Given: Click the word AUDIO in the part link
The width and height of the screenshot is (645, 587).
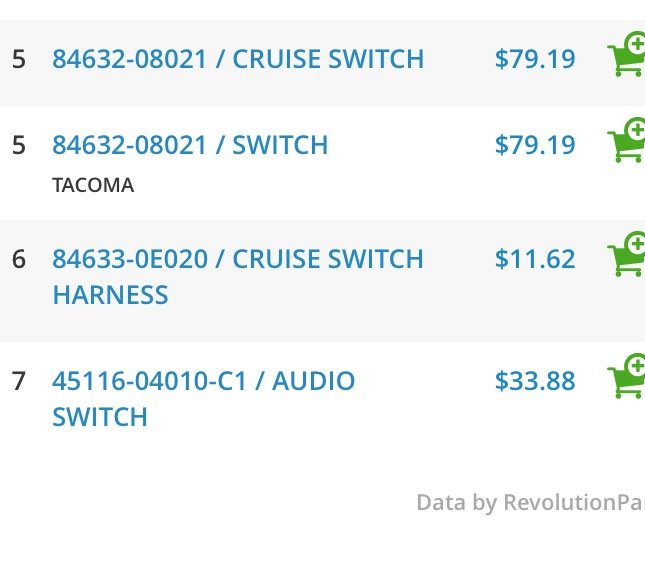Looking at the screenshot, I should 313,381.
